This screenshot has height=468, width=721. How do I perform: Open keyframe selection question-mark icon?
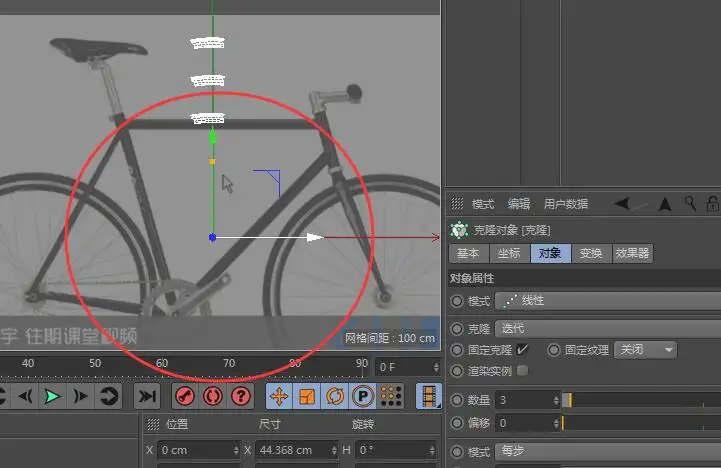(x=240, y=396)
